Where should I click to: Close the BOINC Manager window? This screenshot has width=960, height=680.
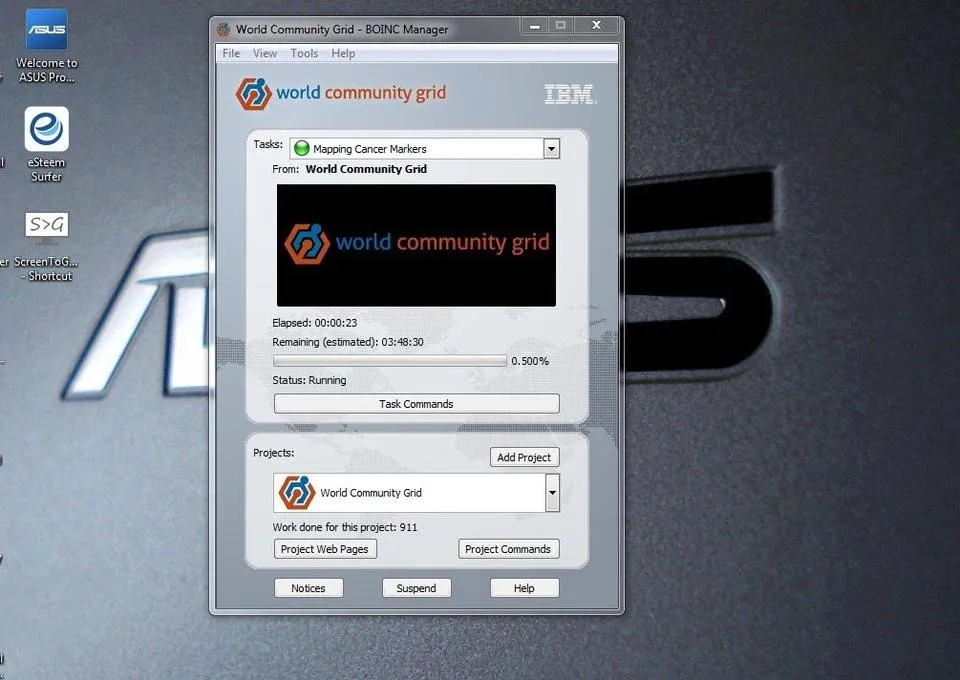pyautogui.click(x=596, y=25)
